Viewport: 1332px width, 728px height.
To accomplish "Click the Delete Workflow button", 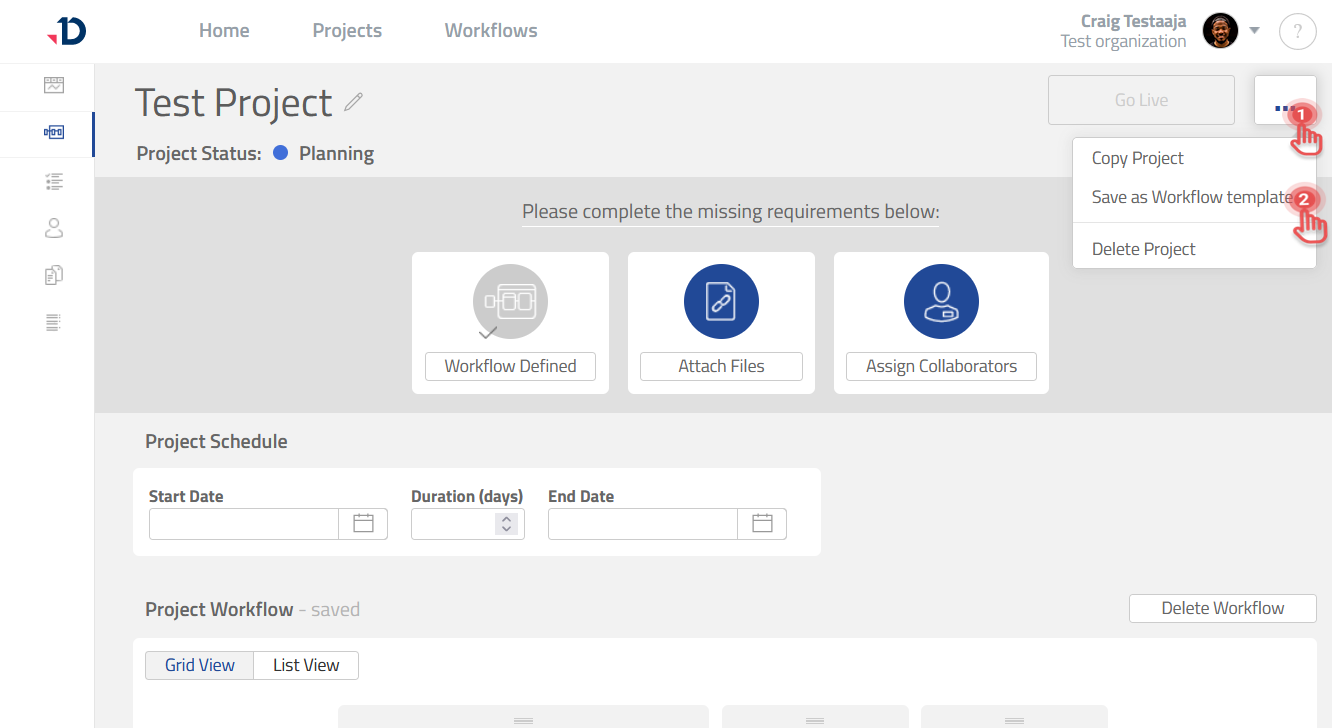I will click(1222, 608).
